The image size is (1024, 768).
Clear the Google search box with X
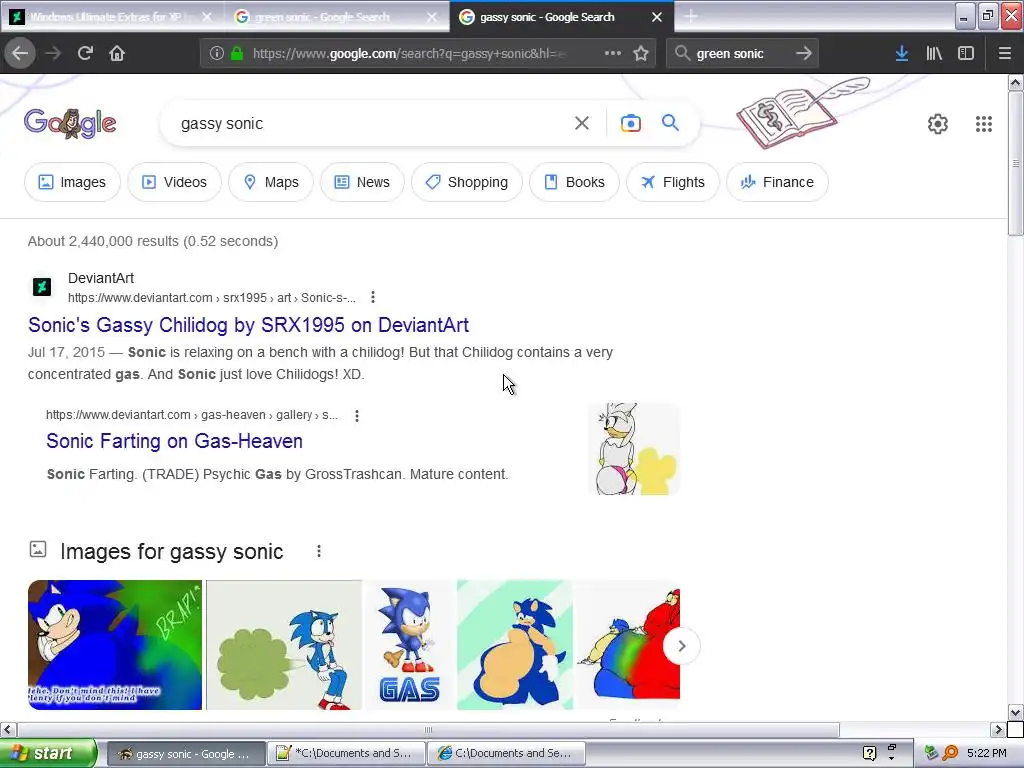(582, 123)
